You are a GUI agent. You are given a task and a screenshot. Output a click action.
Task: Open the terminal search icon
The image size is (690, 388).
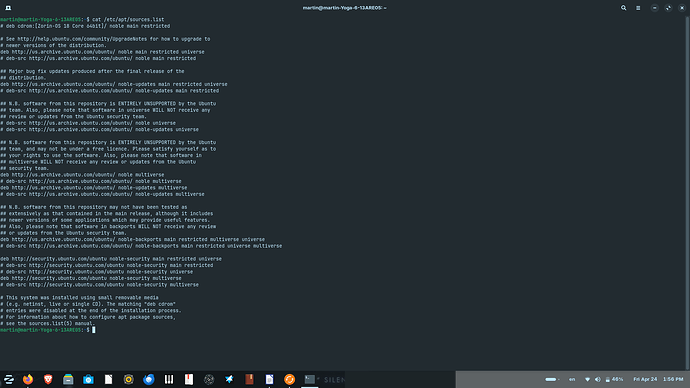tap(623, 8)
